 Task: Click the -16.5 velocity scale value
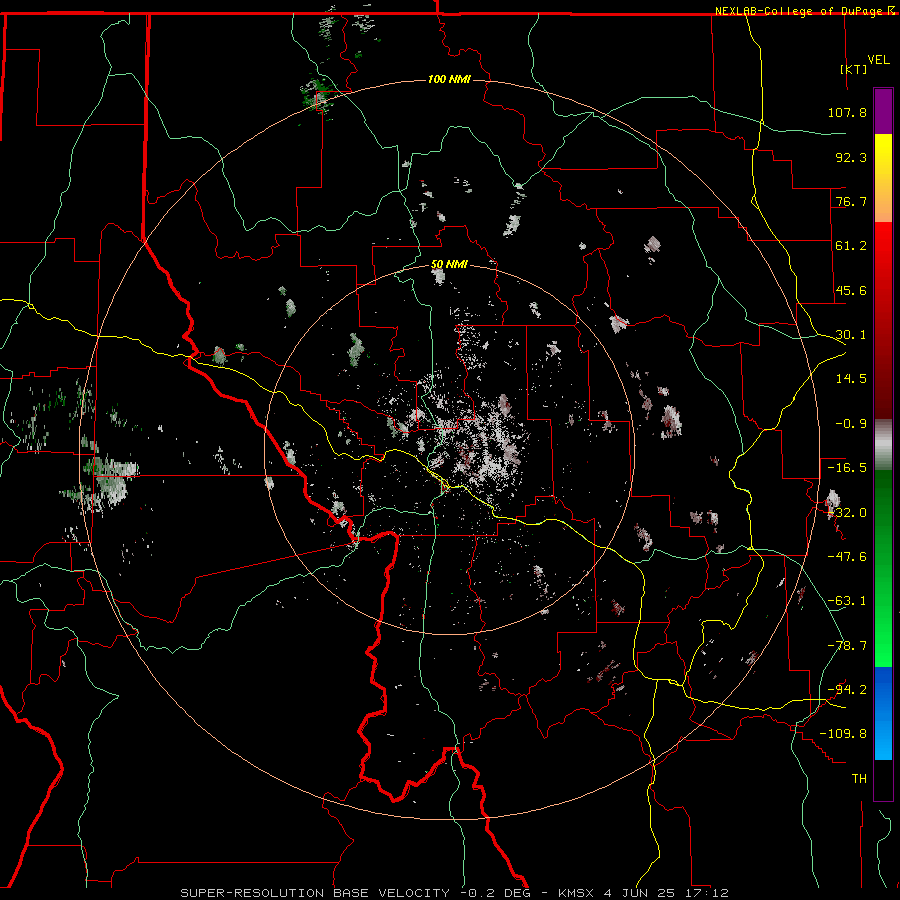coord(847,468)
